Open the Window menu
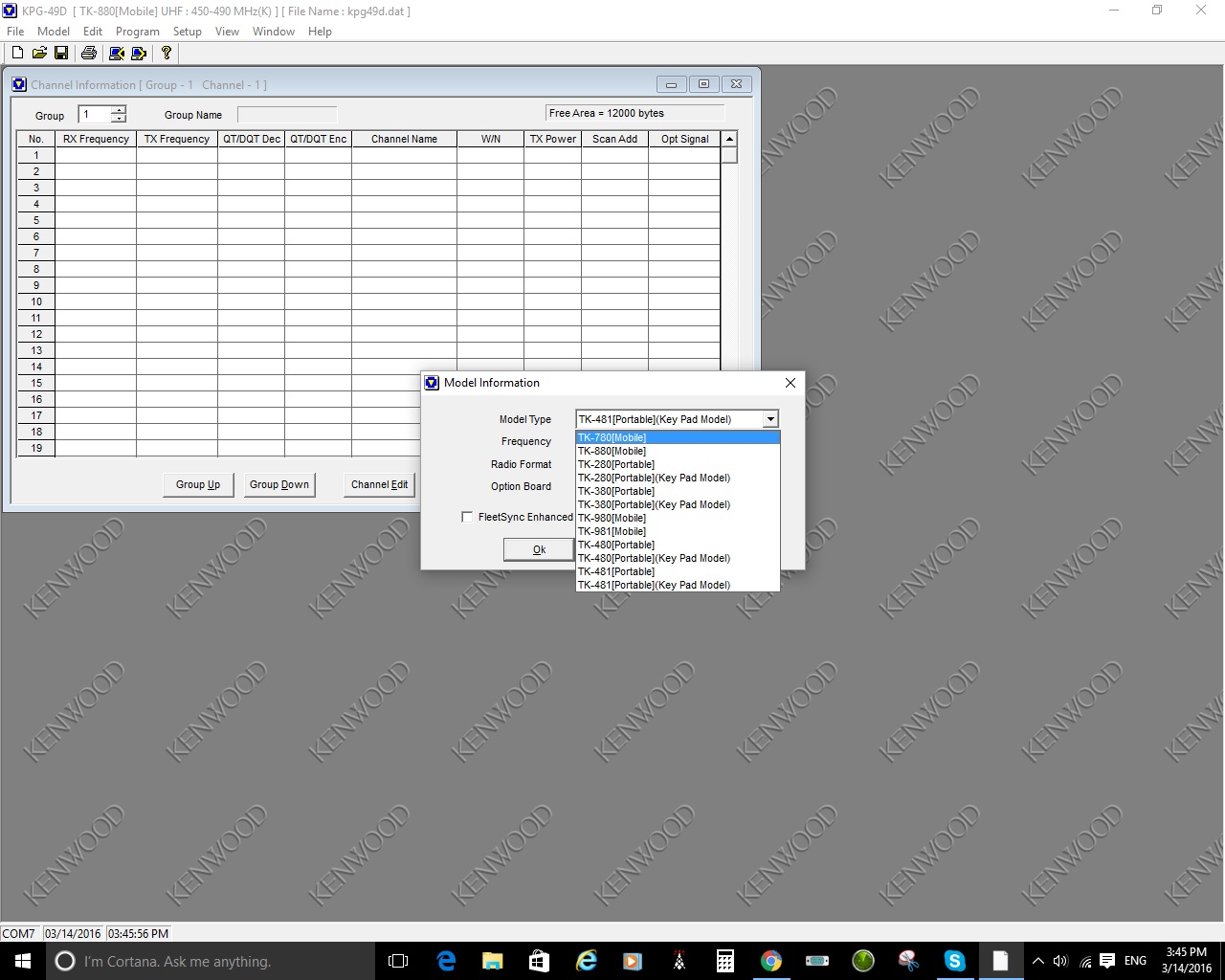Screen dimensions: 1225x980 (274, 31)
